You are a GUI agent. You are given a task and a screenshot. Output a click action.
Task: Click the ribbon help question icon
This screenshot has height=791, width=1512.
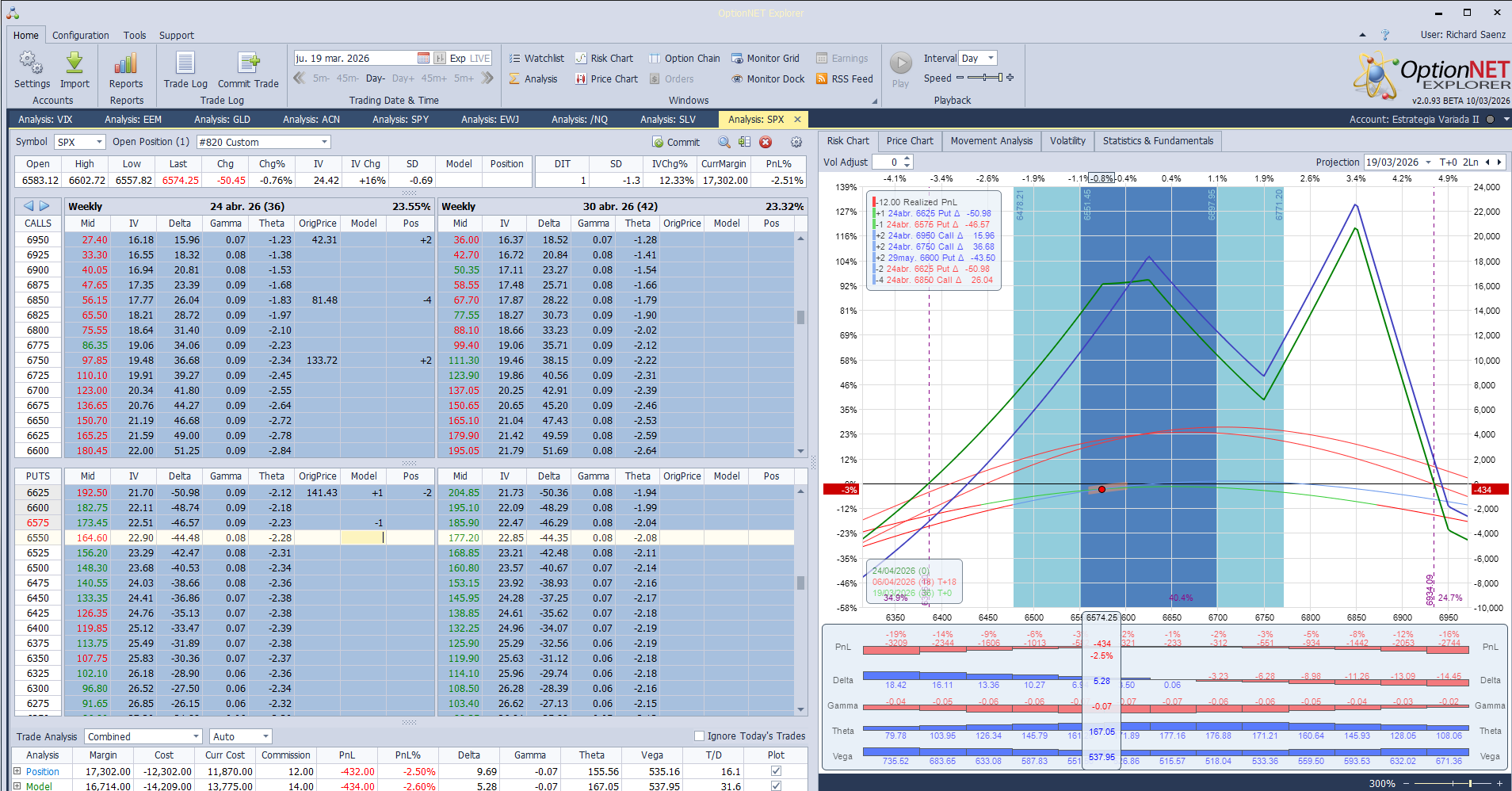[1385, 35]
